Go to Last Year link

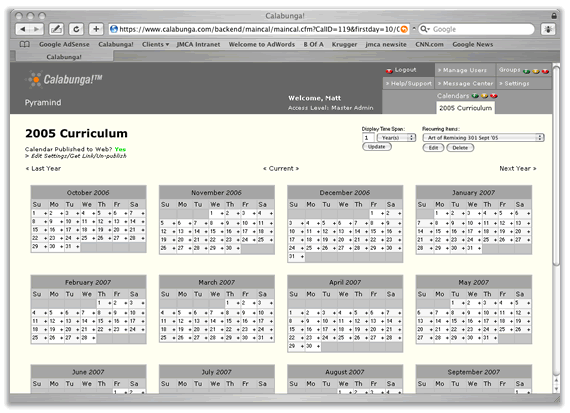[43, 168]
